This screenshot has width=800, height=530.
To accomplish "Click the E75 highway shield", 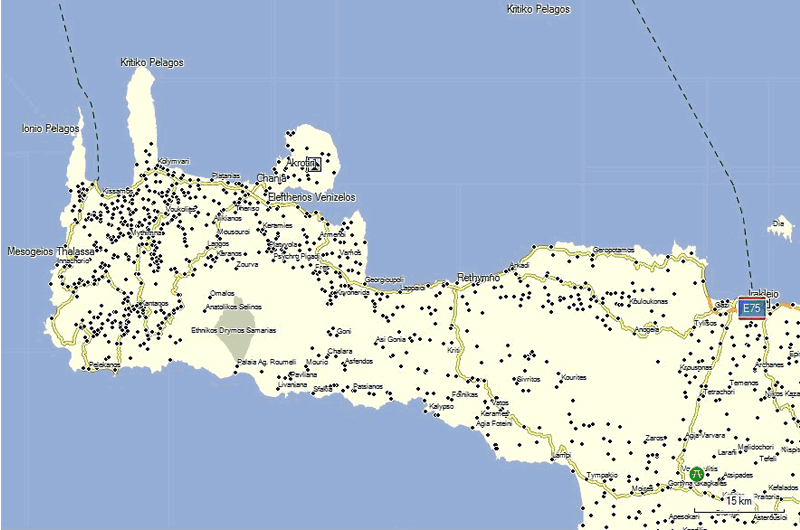I will (x=753, y=309).
